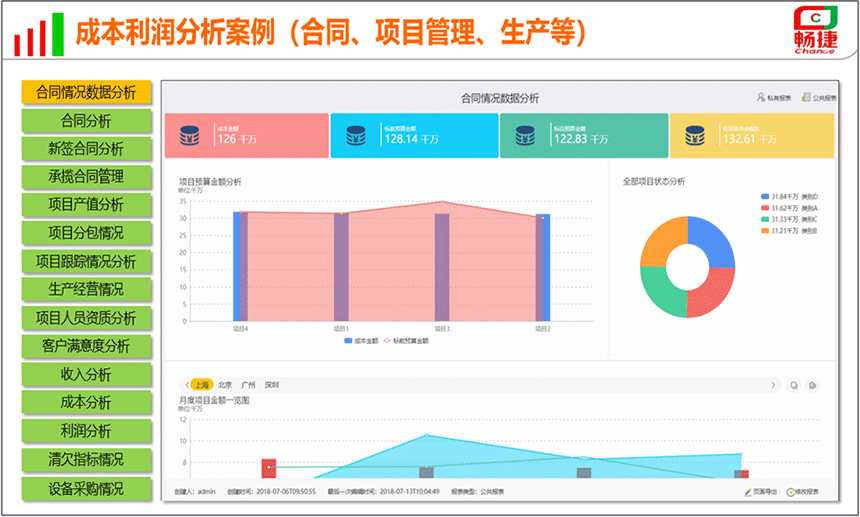Image resolution: width=860 pixels, height=517 pixels.
Task: Click left chevron before 上海 tab
Action: 188,385
